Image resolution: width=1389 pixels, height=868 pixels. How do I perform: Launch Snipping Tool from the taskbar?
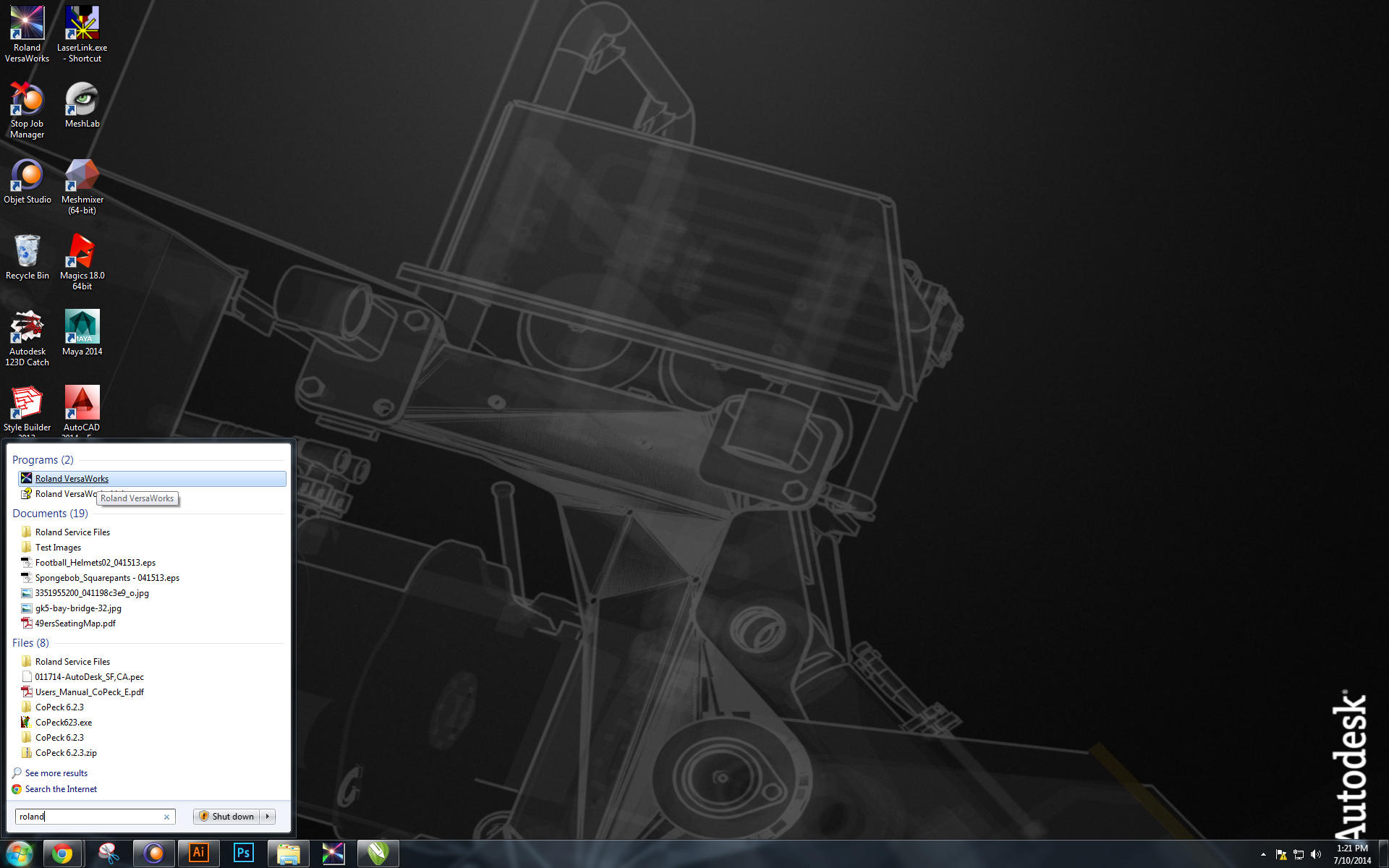point(109,854)
